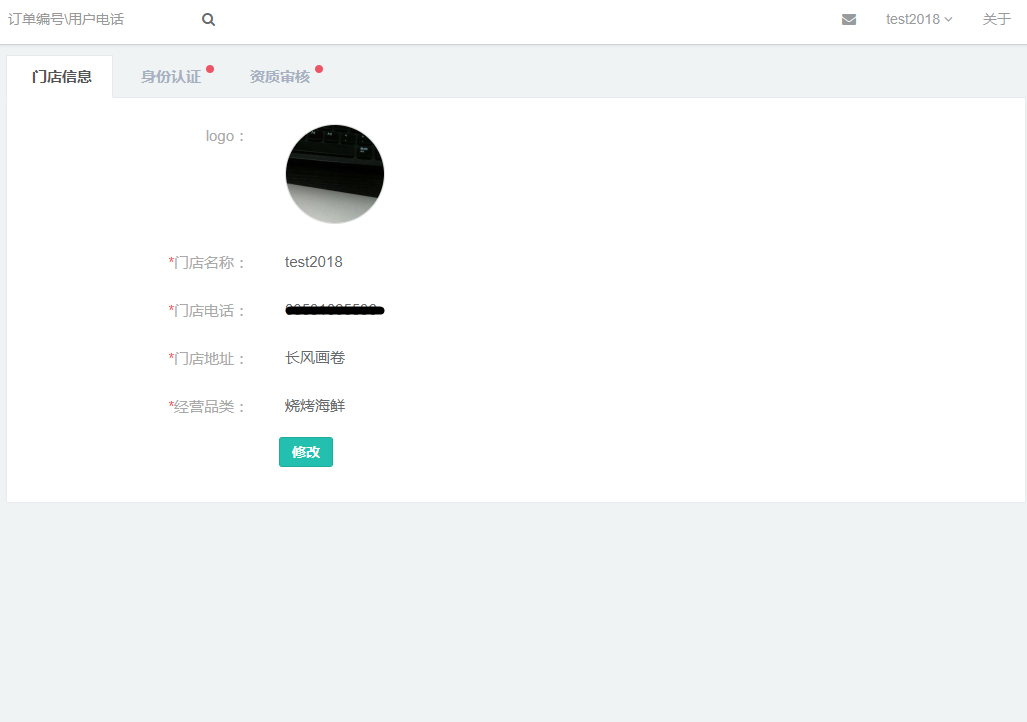Switch to the 门店信息 tab

coord(61,77)
